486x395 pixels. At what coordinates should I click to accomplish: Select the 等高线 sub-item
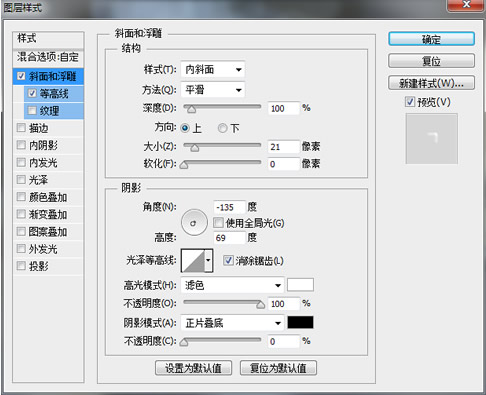click(x=54, y=94)
